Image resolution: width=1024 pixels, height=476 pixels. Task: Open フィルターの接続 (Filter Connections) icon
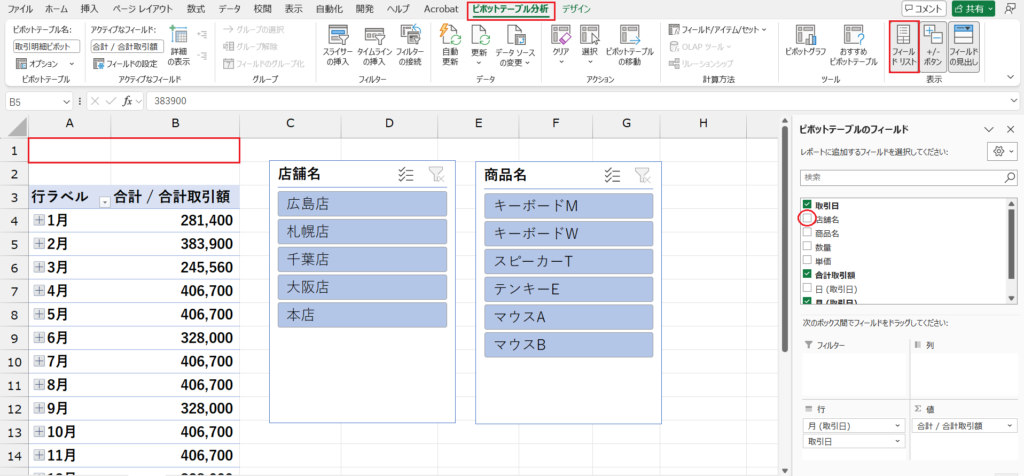pos(409,42)
